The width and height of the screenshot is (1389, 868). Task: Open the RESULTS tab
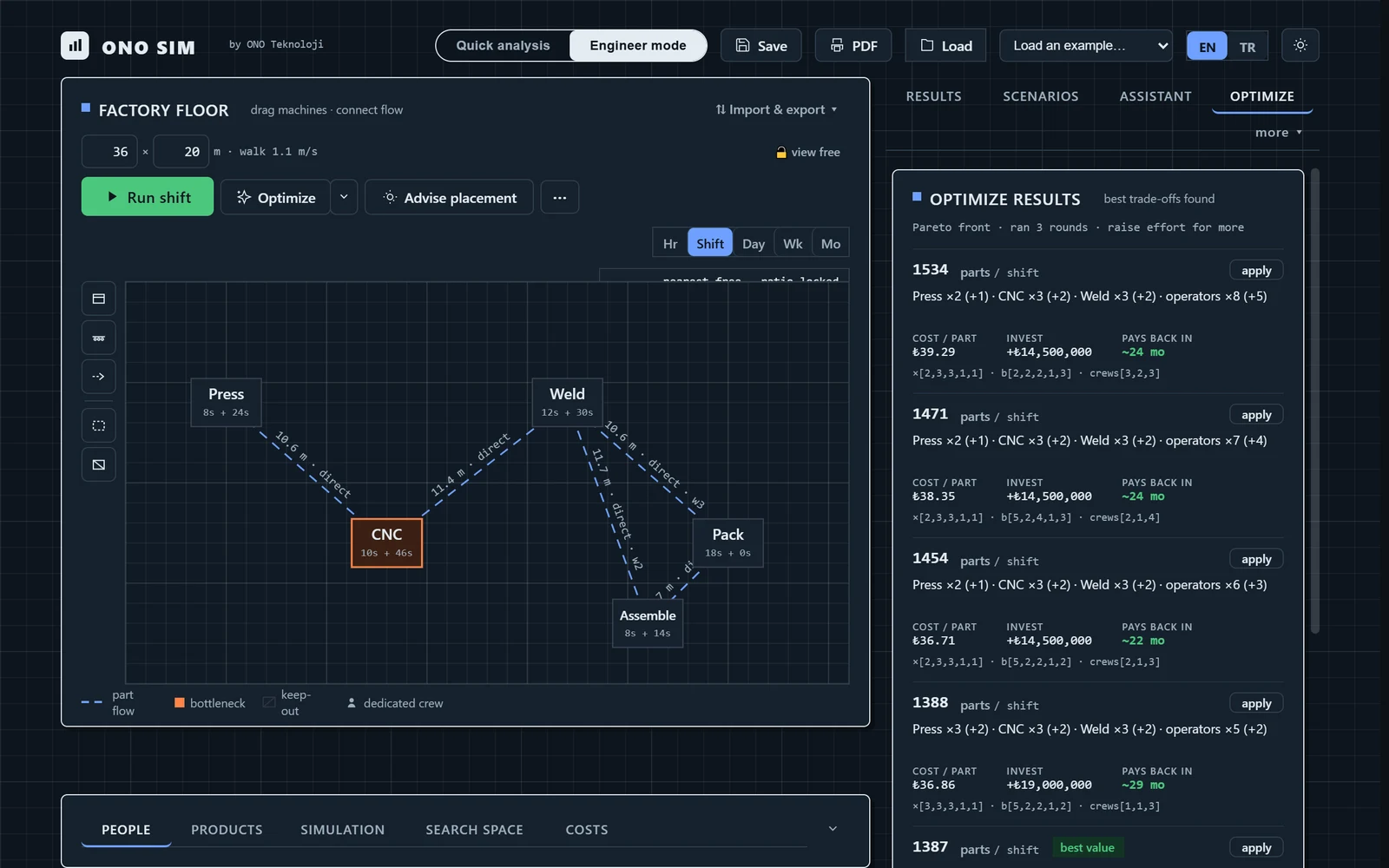click(933, 96)
